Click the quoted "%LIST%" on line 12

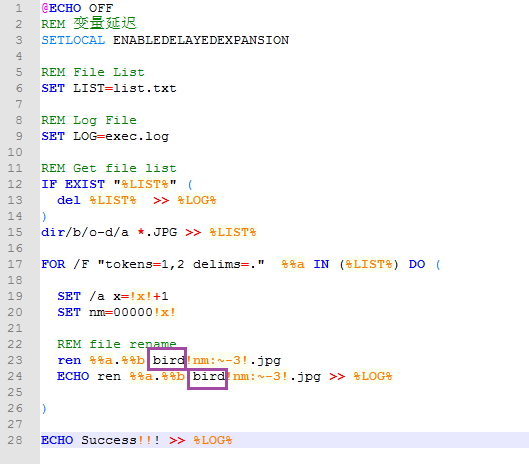tap(145, 184)
